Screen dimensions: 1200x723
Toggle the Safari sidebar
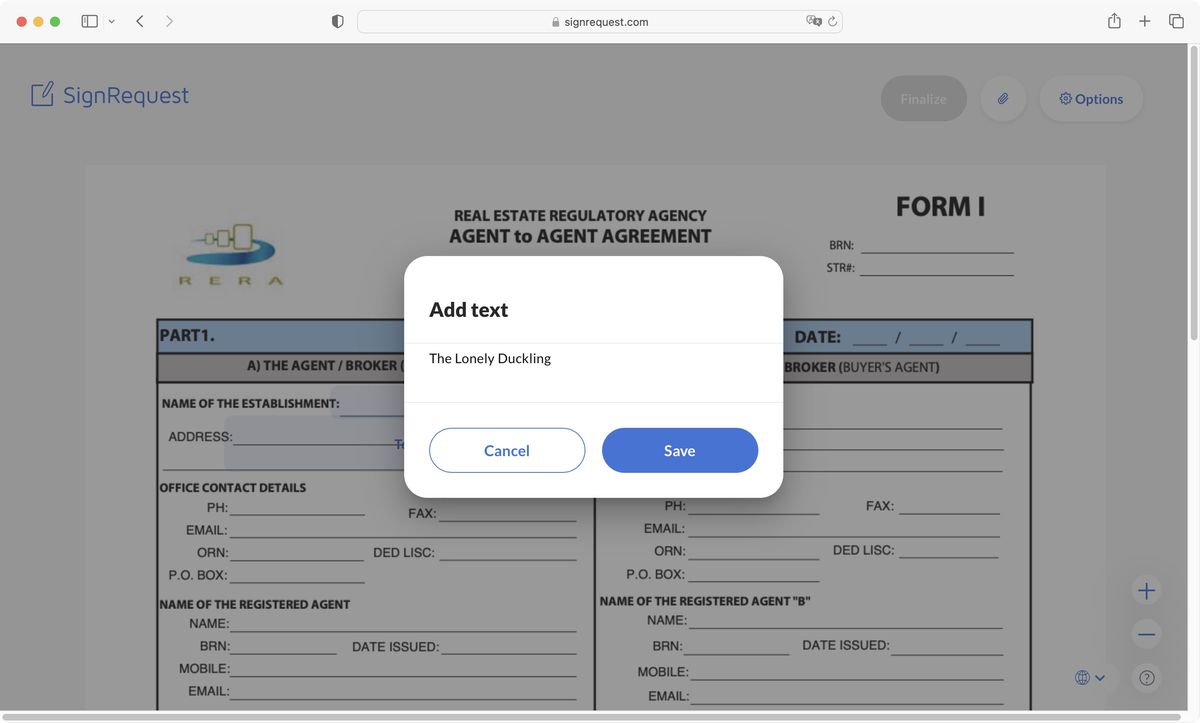click(88, 20)
